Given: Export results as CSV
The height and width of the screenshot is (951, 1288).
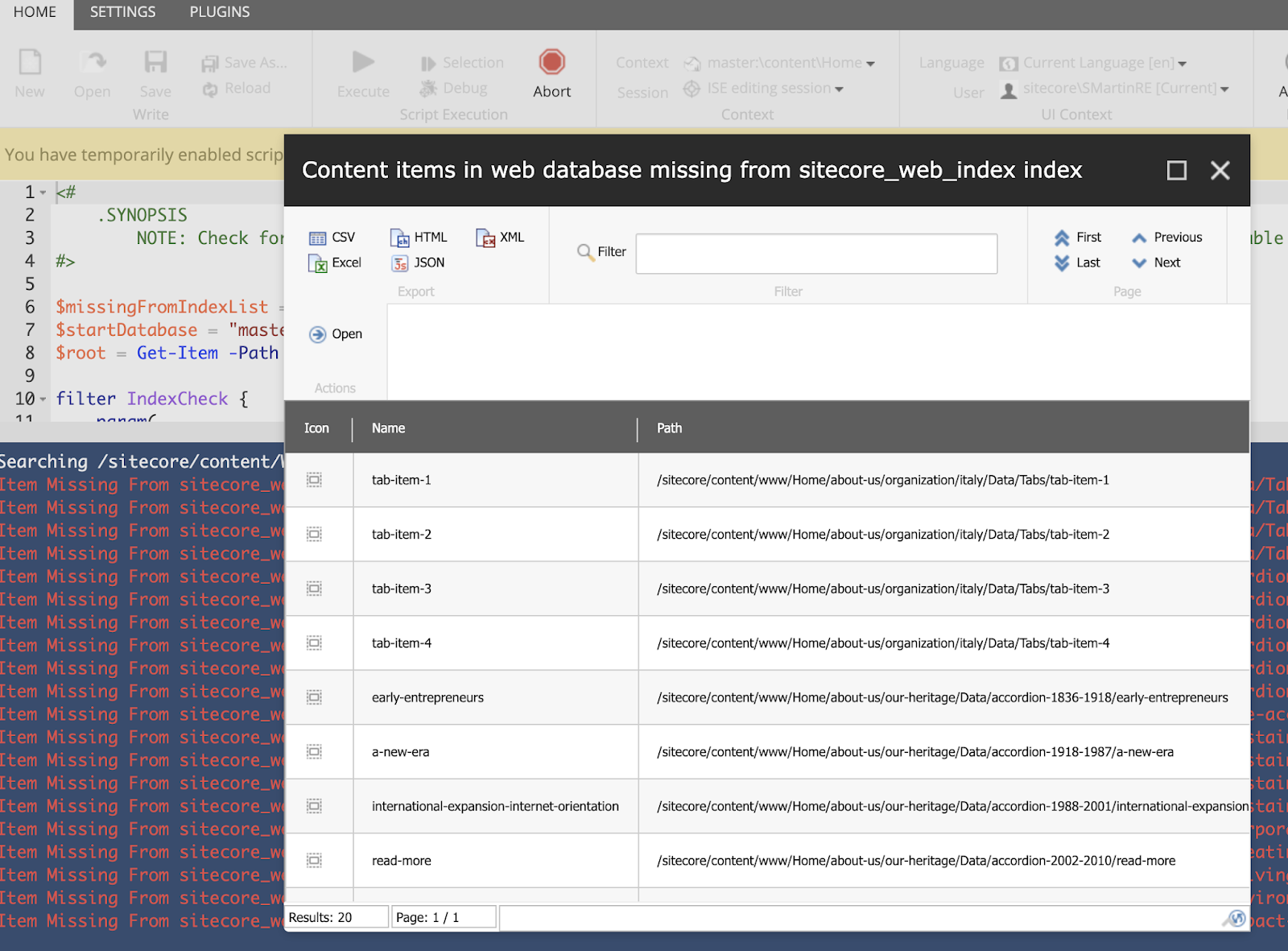Looking at the screenshot, I should 332,238.
